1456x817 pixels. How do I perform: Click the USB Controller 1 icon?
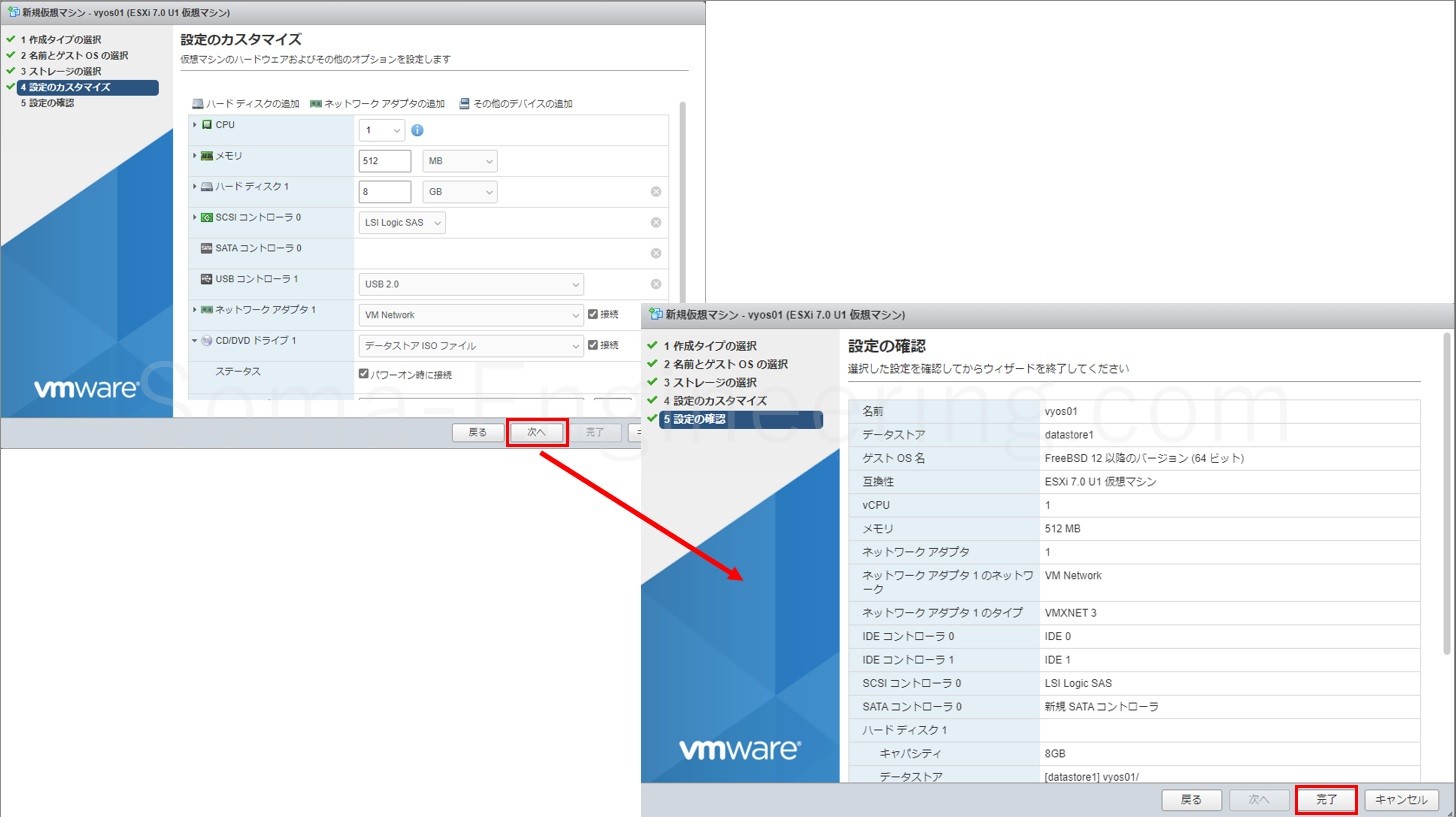tap(207, 279)
